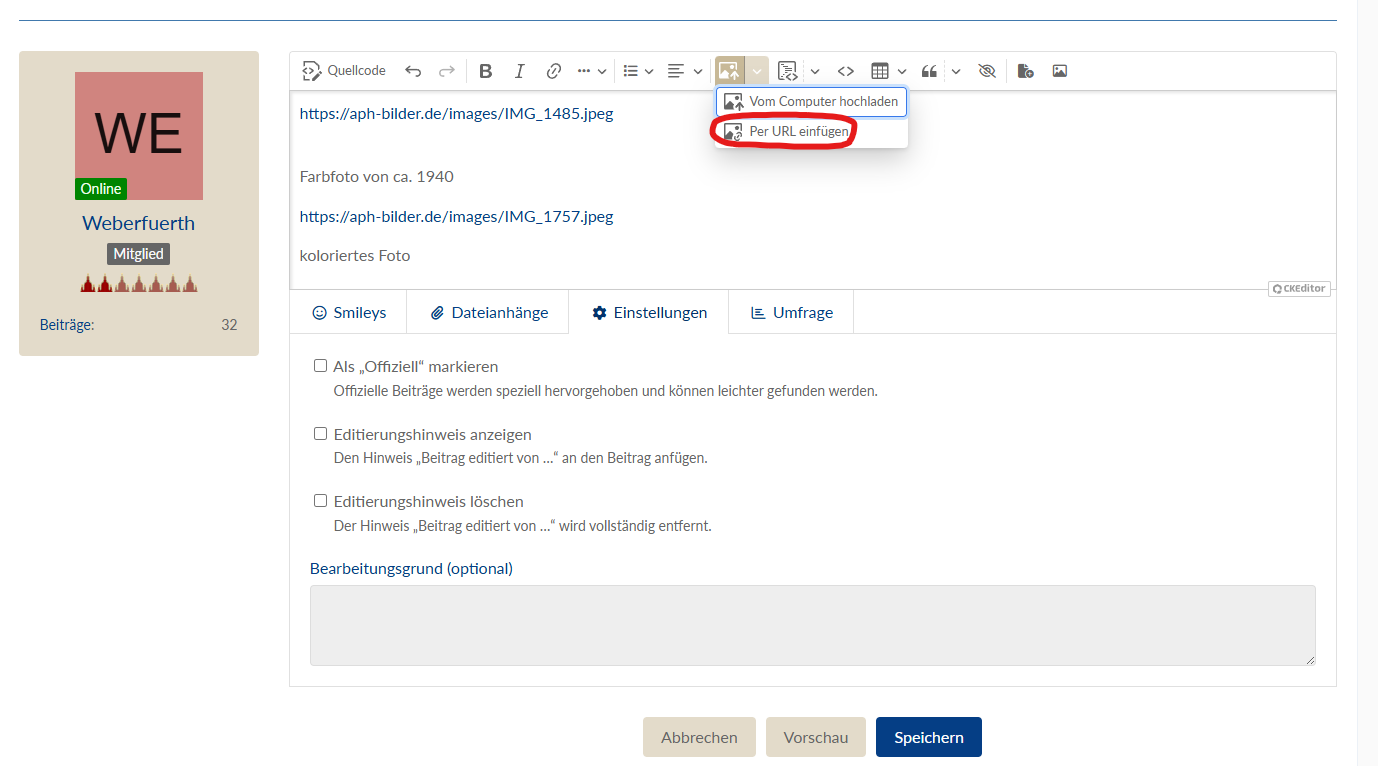Choose Per URL einfügen from image menu
The height and width of the screenshot is (766, 1378).
coord(798,132)
